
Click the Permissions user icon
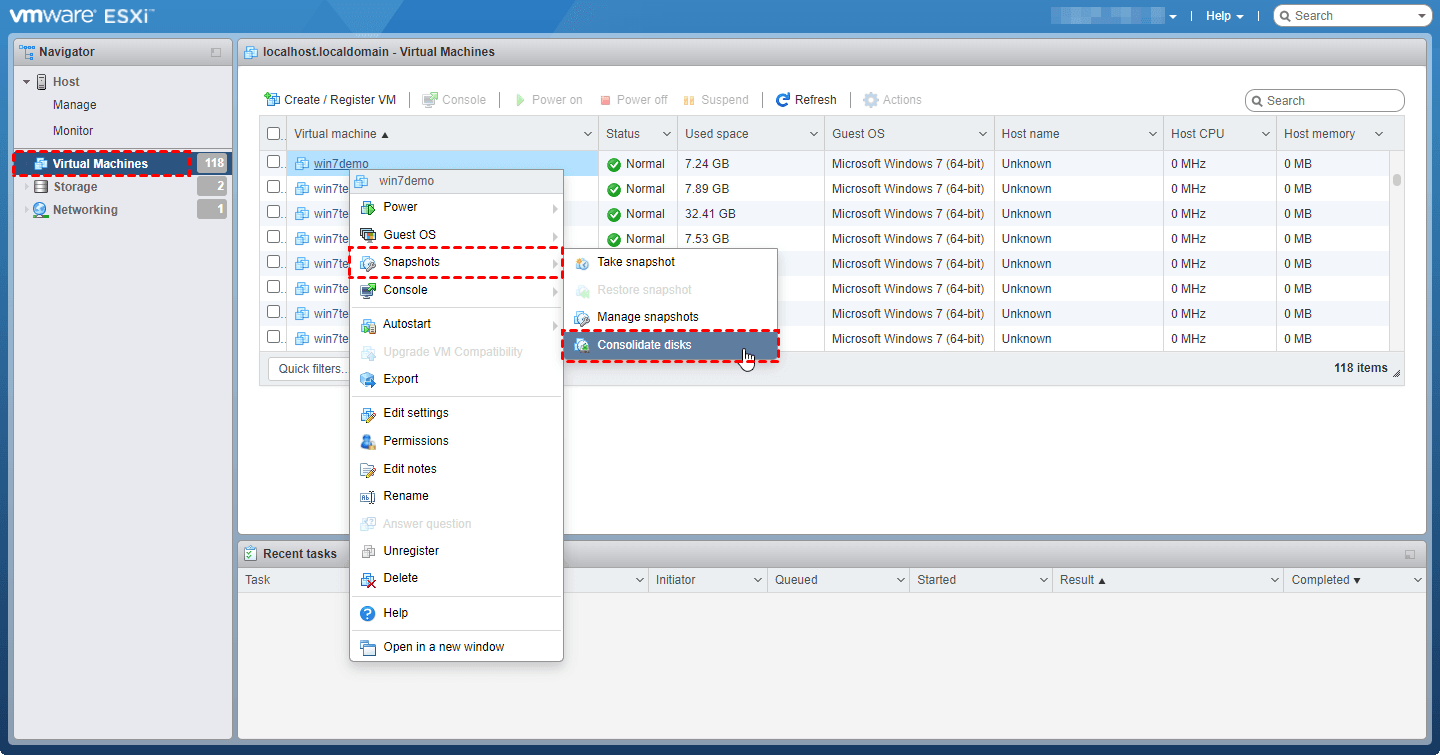pos(368,441)
